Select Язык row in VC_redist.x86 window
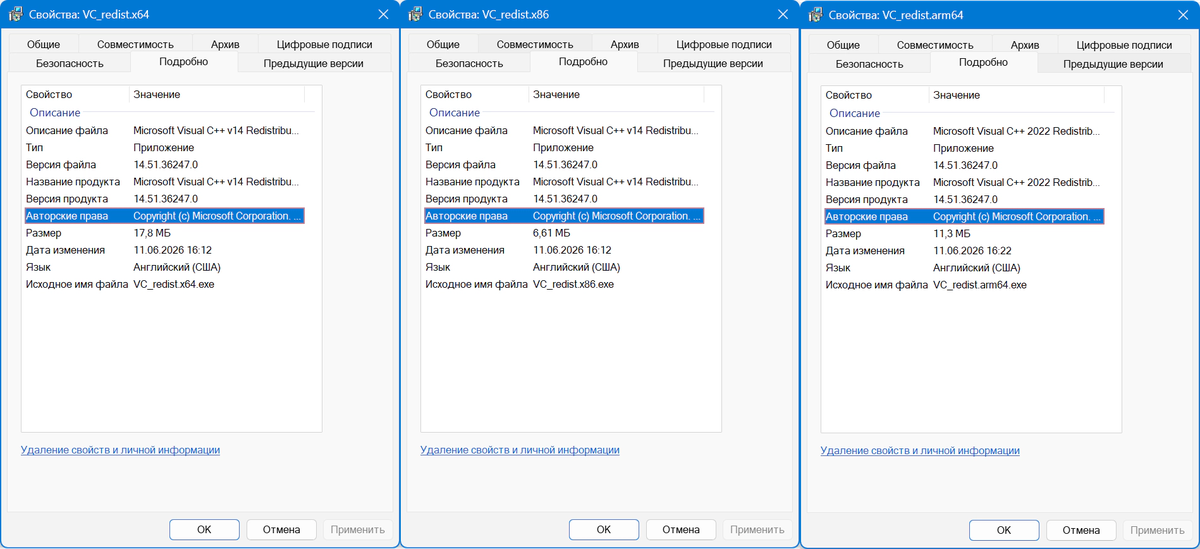This screenshot has height=549, width=1200. click(563, 267)
